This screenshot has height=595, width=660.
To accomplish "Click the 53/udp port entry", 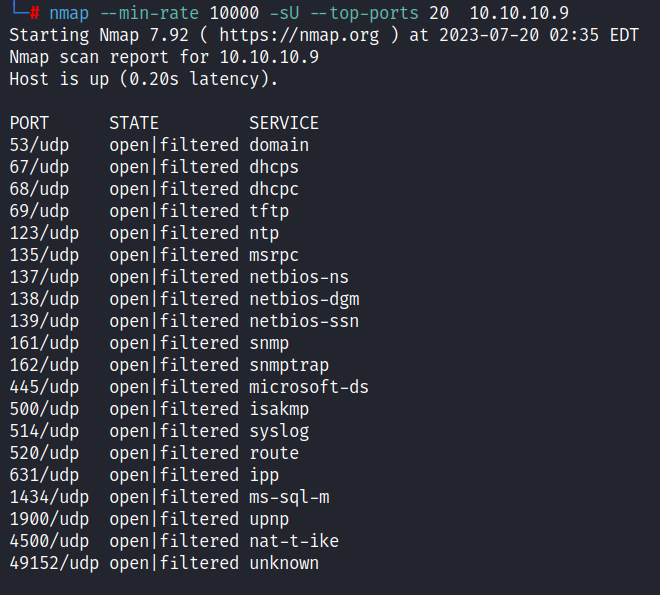I will (x=39, y=145).
